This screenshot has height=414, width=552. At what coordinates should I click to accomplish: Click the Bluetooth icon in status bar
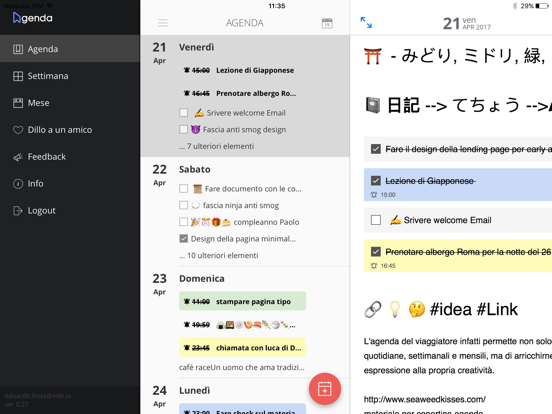(514, 6)
